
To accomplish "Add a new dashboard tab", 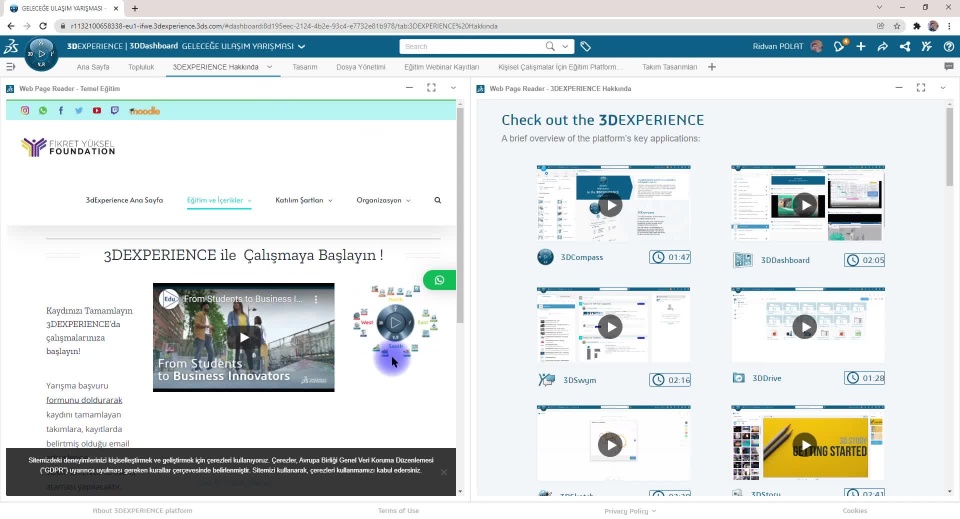I will pyautogui.click(x=711, y=67).
